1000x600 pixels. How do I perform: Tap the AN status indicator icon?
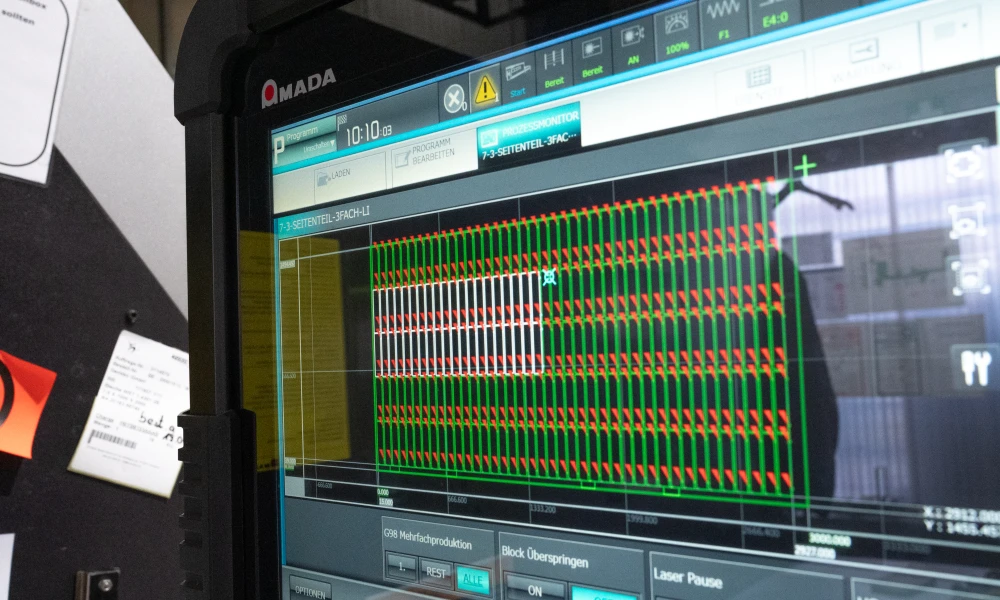(x=632, y=46)
